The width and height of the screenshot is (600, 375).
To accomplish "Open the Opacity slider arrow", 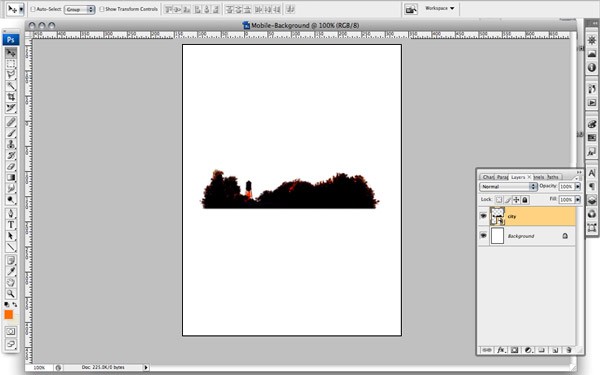I will tap(578, 186).
